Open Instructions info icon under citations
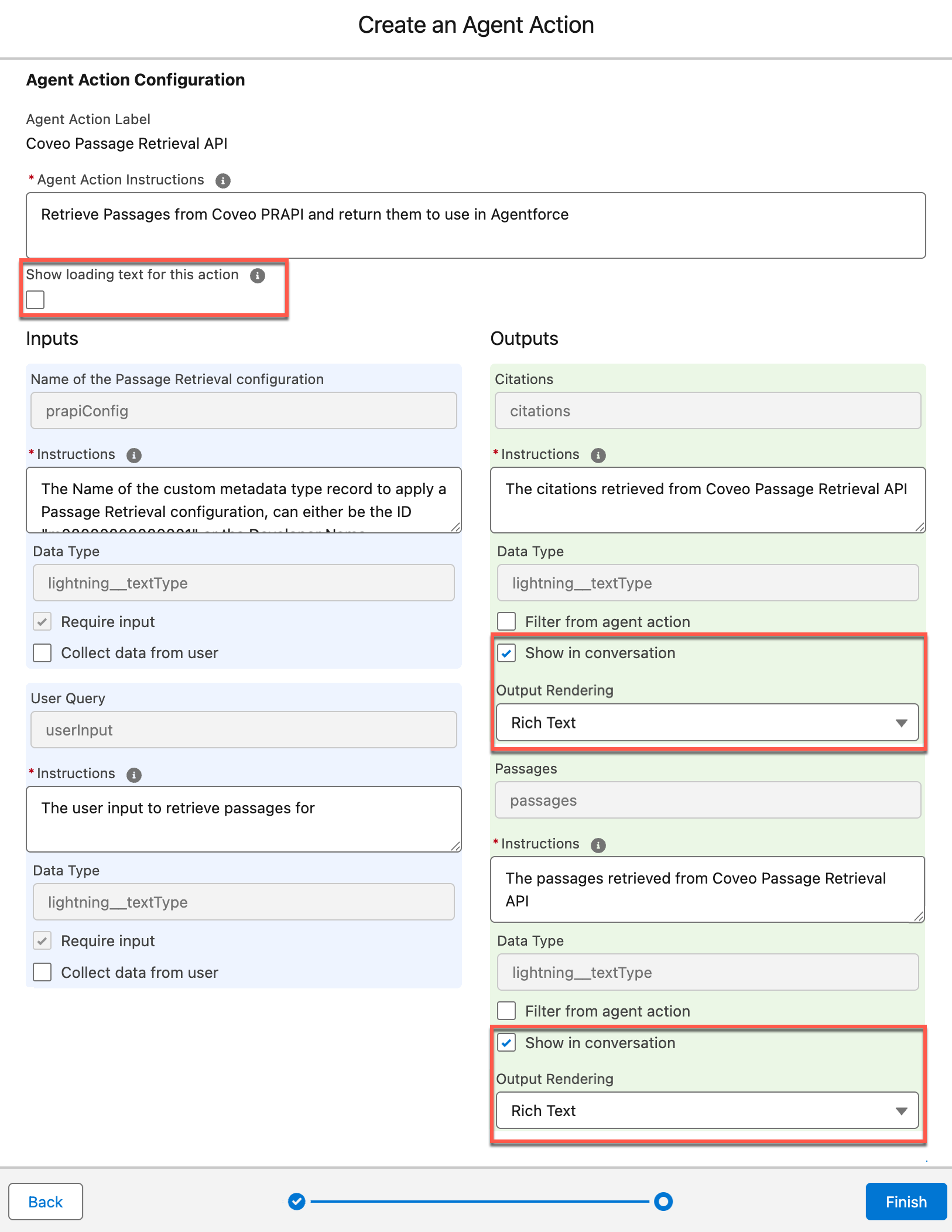This screenshot has height=1232, width=952. 598,455
